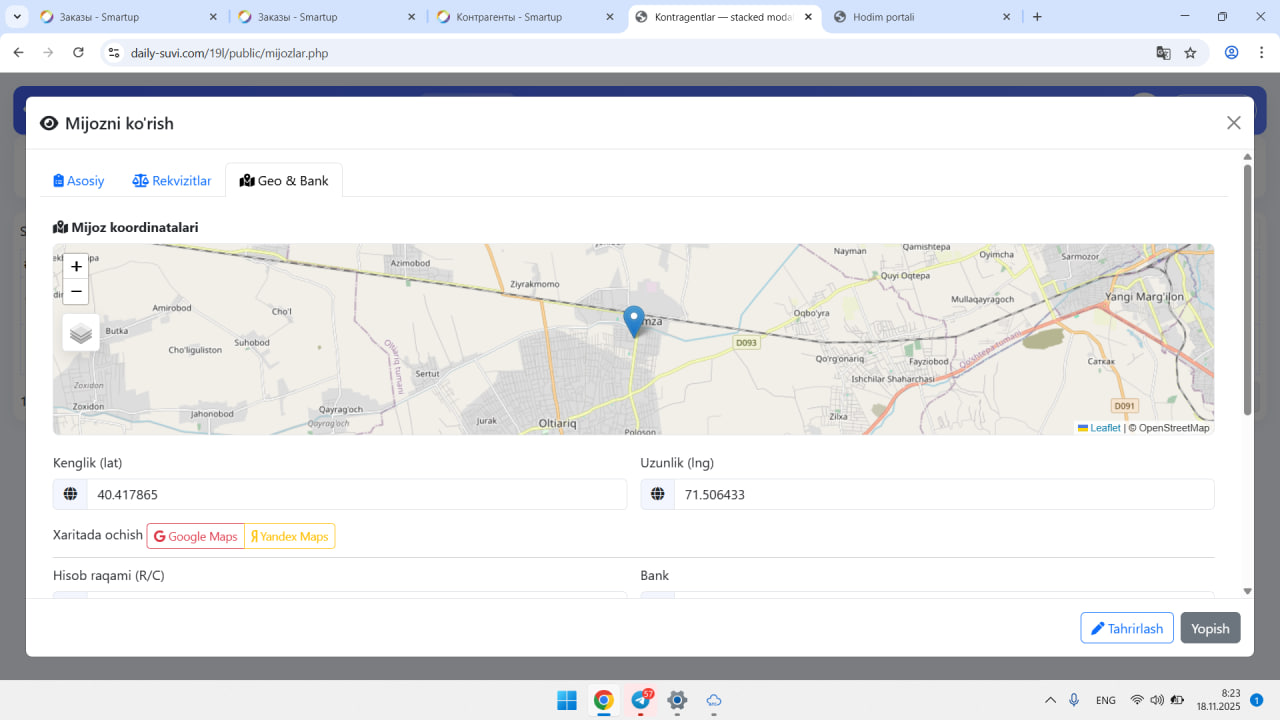This screenshot has height=720, width=1280.
Task: Open the map layers control
Action: 81,333
